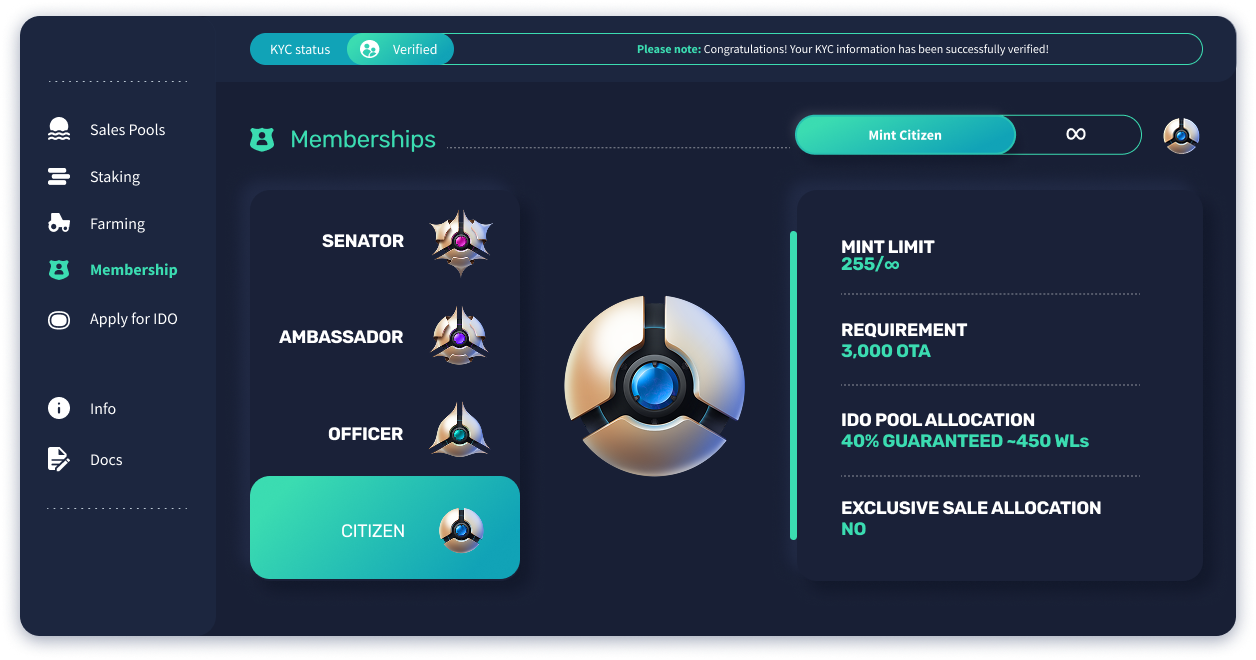
Task: Click the Ambassador tier emblem icon
Action: point(460,337)
